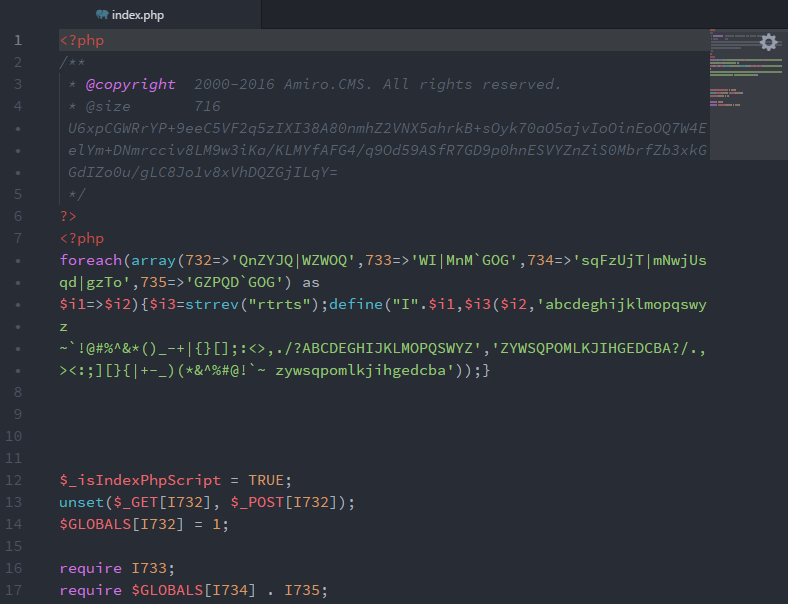Click the opening <?php tag on line 1
The image size is (788, 604).
click(x=82, y=41)
